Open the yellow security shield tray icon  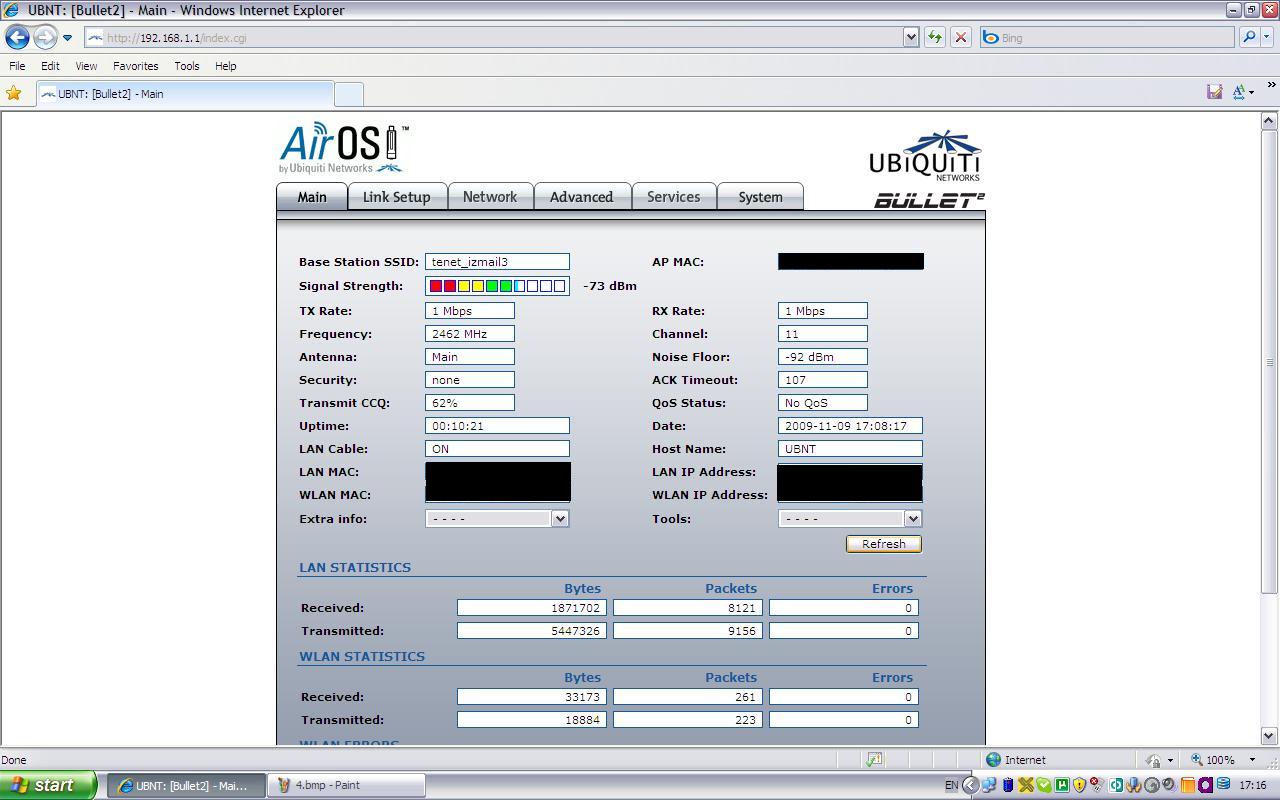pos(1080,785)
